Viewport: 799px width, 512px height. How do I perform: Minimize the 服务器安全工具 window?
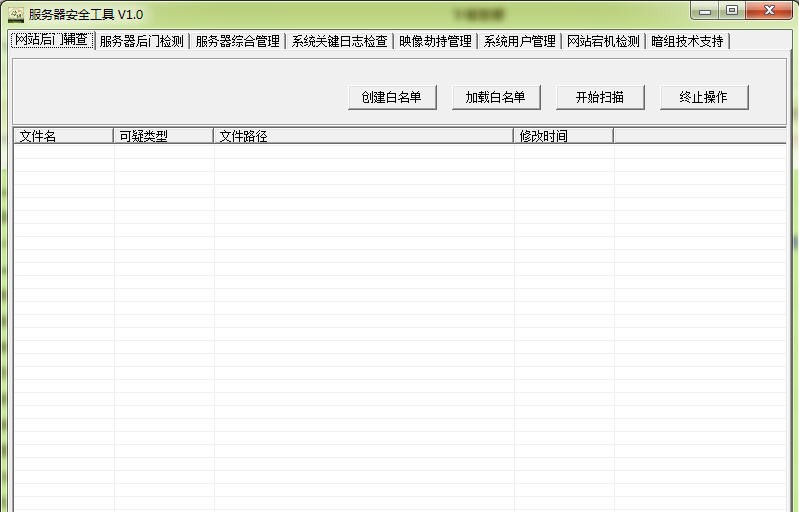(705, 11)
